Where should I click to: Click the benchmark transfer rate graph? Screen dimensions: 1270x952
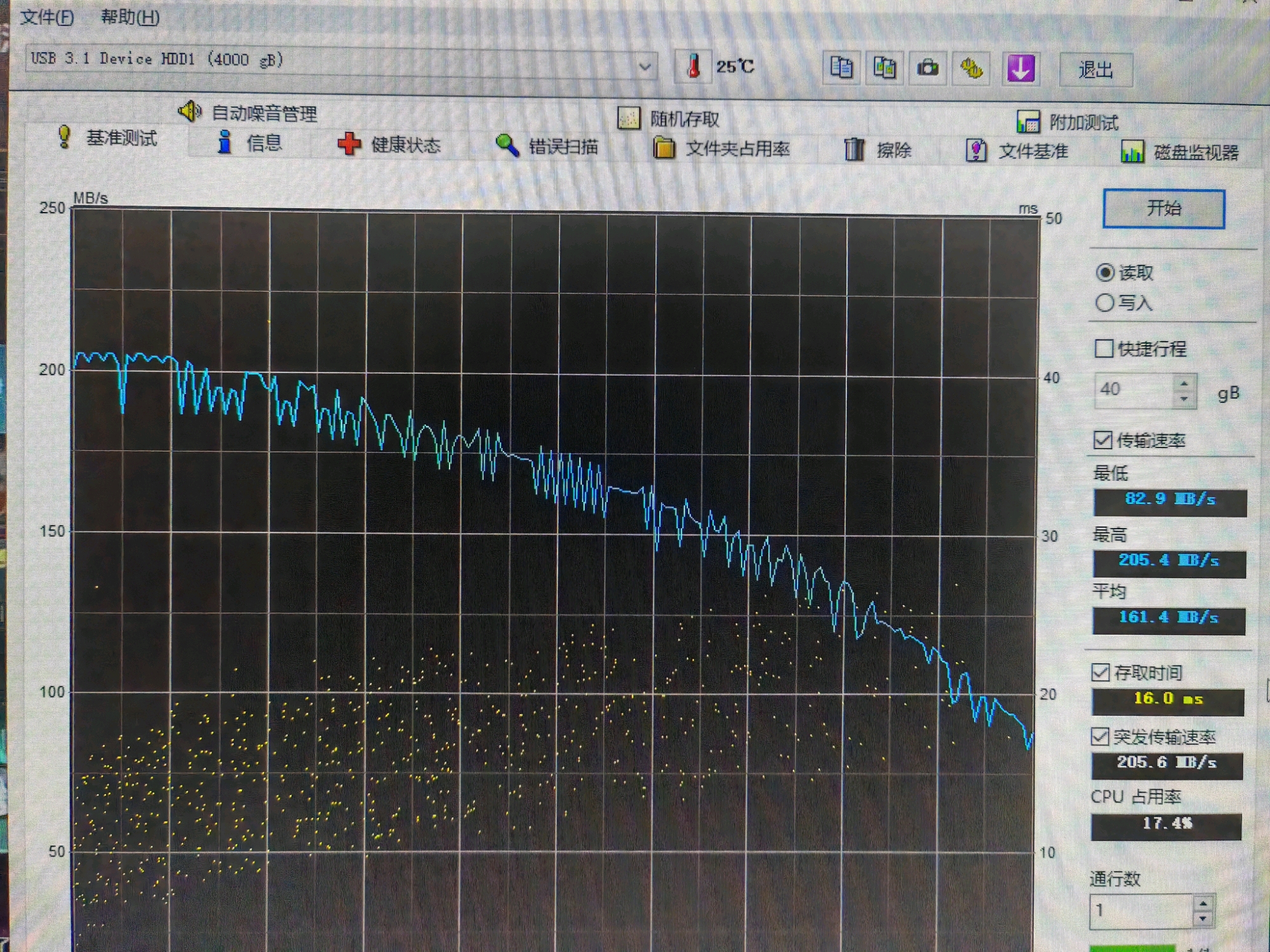tap(556, 581)
